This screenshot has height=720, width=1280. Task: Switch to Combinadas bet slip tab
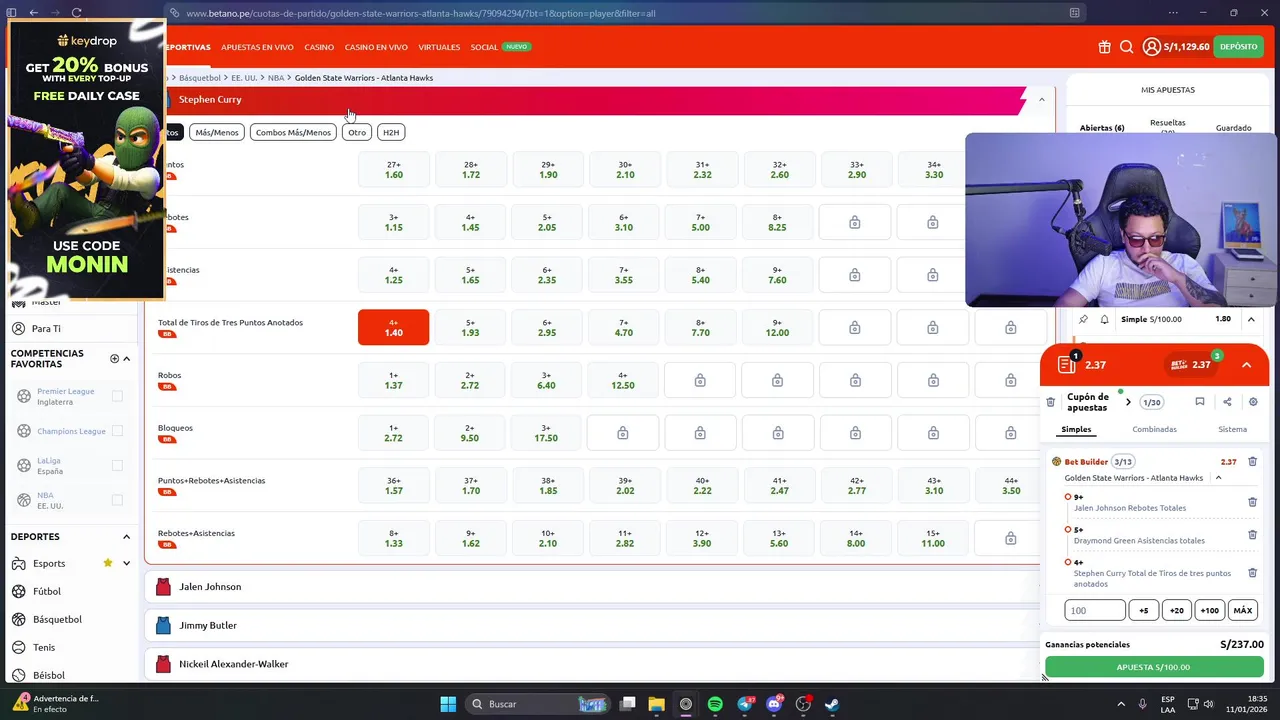point(1154,429)
